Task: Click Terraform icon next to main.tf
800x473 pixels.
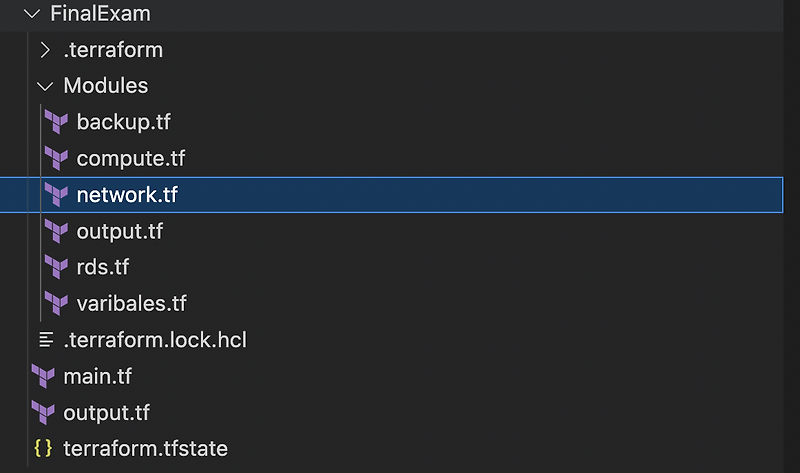Action: pyautogui.click(x=43, y=377)
